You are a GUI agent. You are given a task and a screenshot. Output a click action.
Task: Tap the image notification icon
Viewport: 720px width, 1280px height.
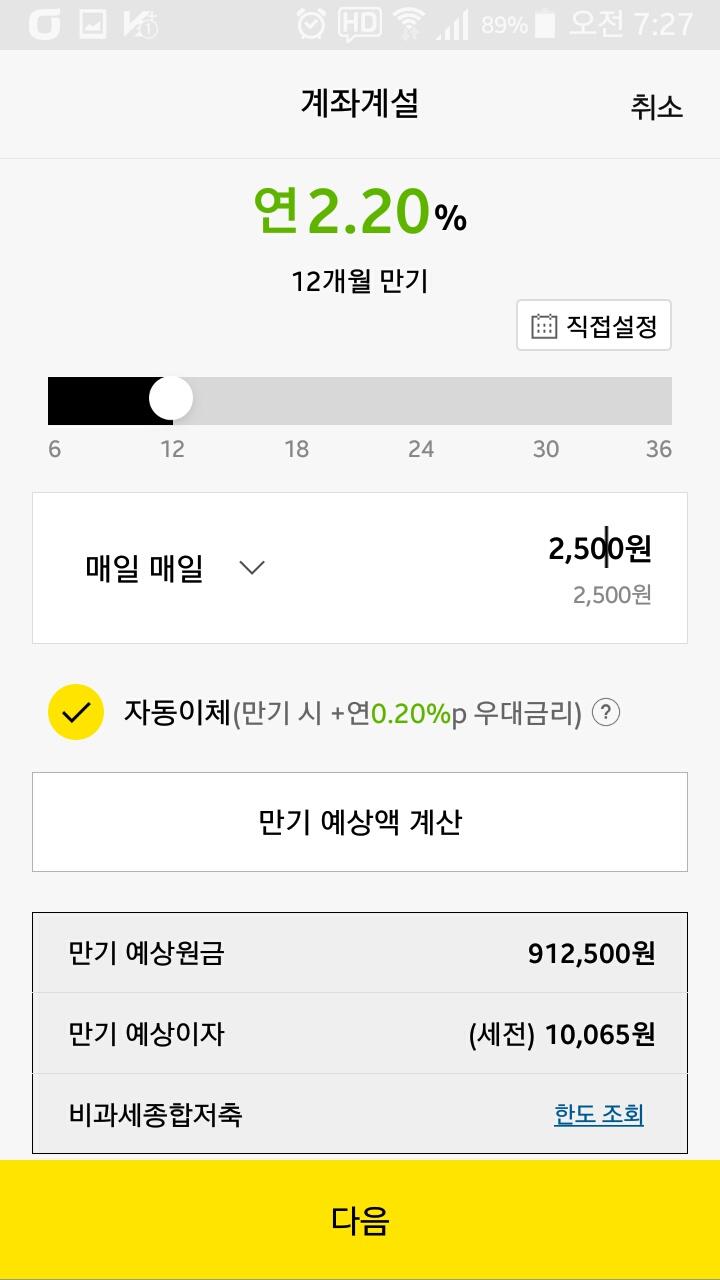tap(93, 24)
